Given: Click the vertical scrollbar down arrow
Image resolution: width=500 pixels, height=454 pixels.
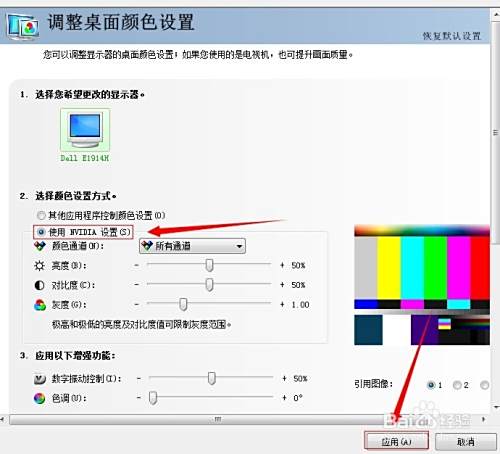Looking at the screenshot, I should click(496, 407).
